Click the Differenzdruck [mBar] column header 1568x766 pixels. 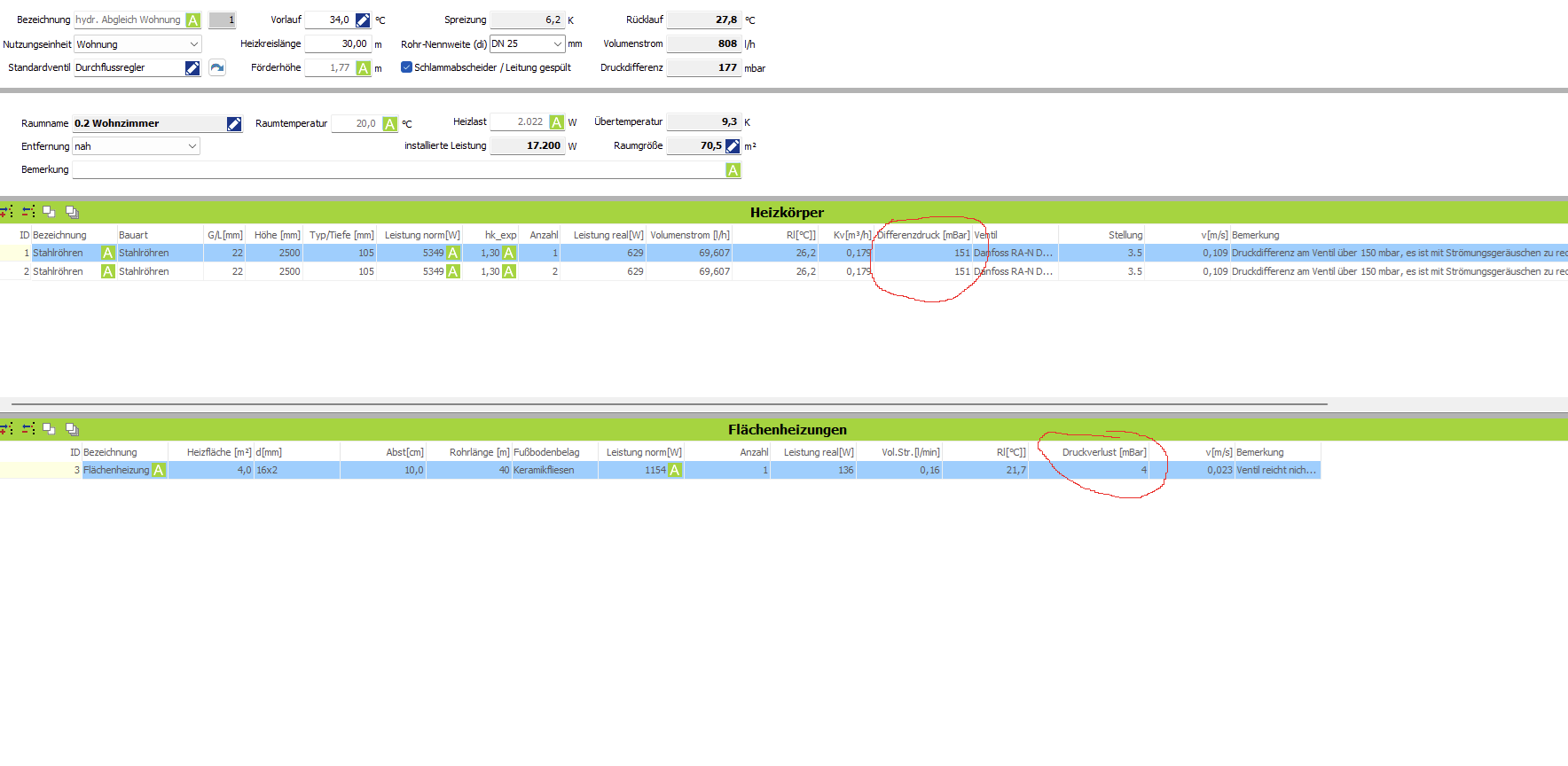(922, 235)
